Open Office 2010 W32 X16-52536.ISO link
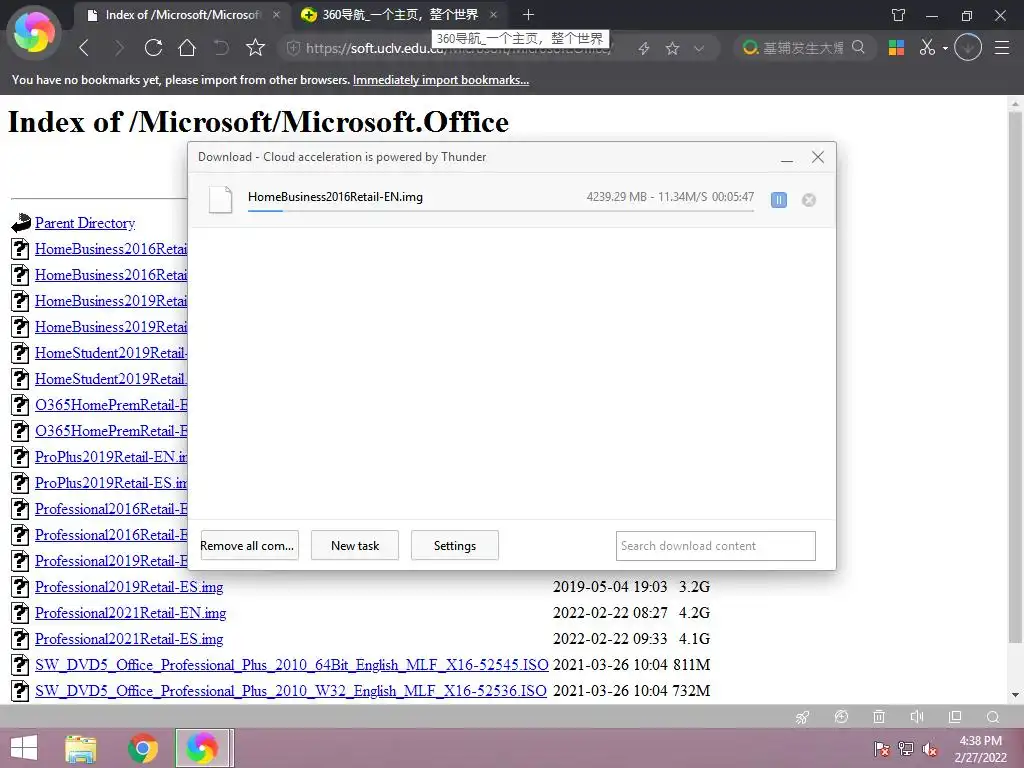Viewport: 1024px width, 768px height. tap(291, 691)
